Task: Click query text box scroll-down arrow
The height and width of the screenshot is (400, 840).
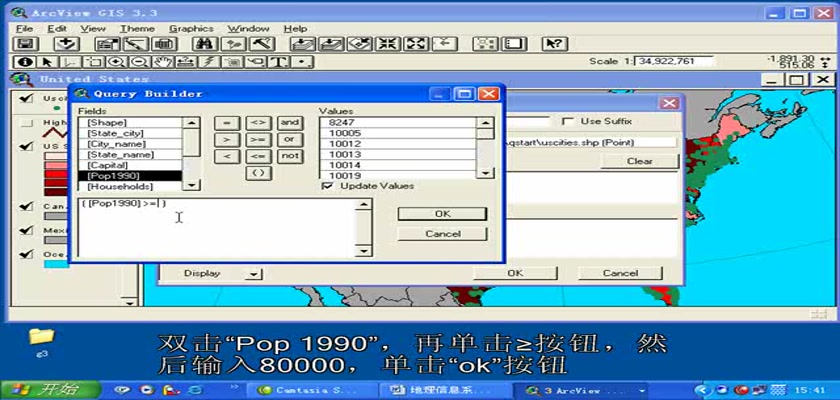Action: 364,251
